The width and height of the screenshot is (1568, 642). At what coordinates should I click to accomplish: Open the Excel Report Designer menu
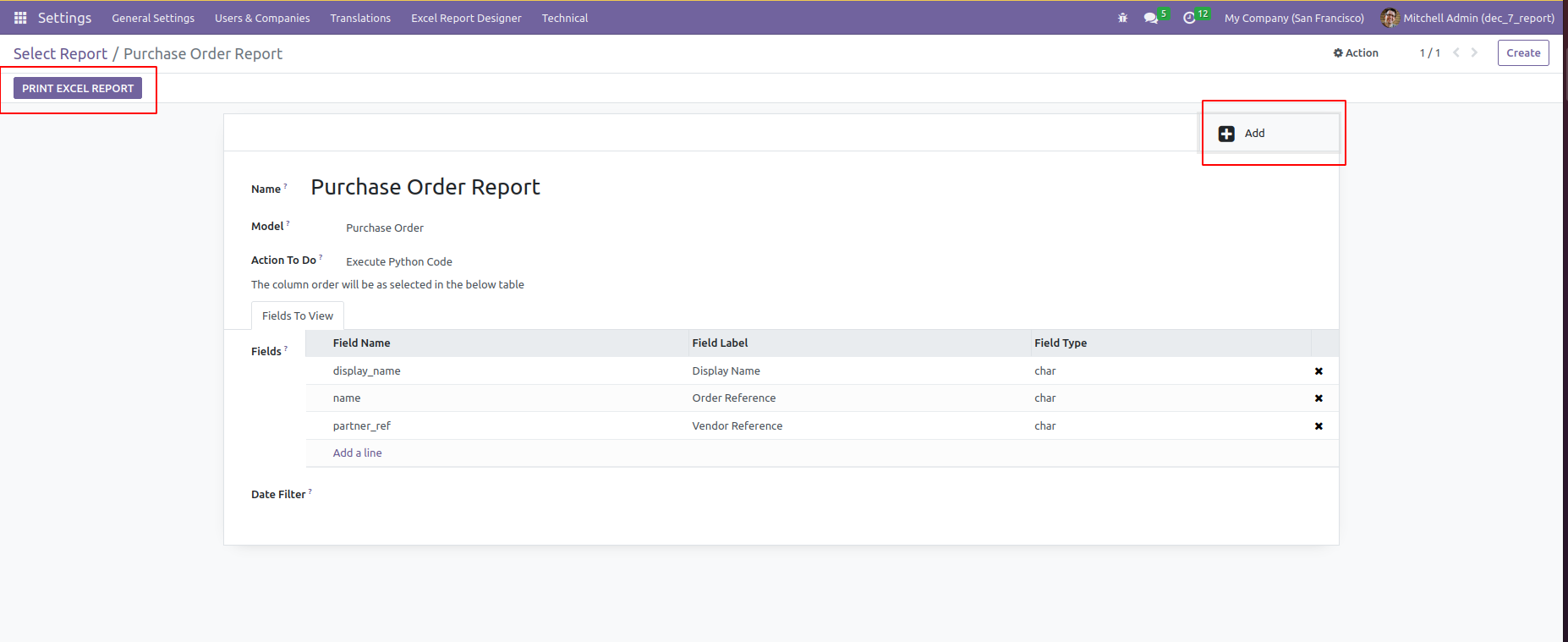466,18
